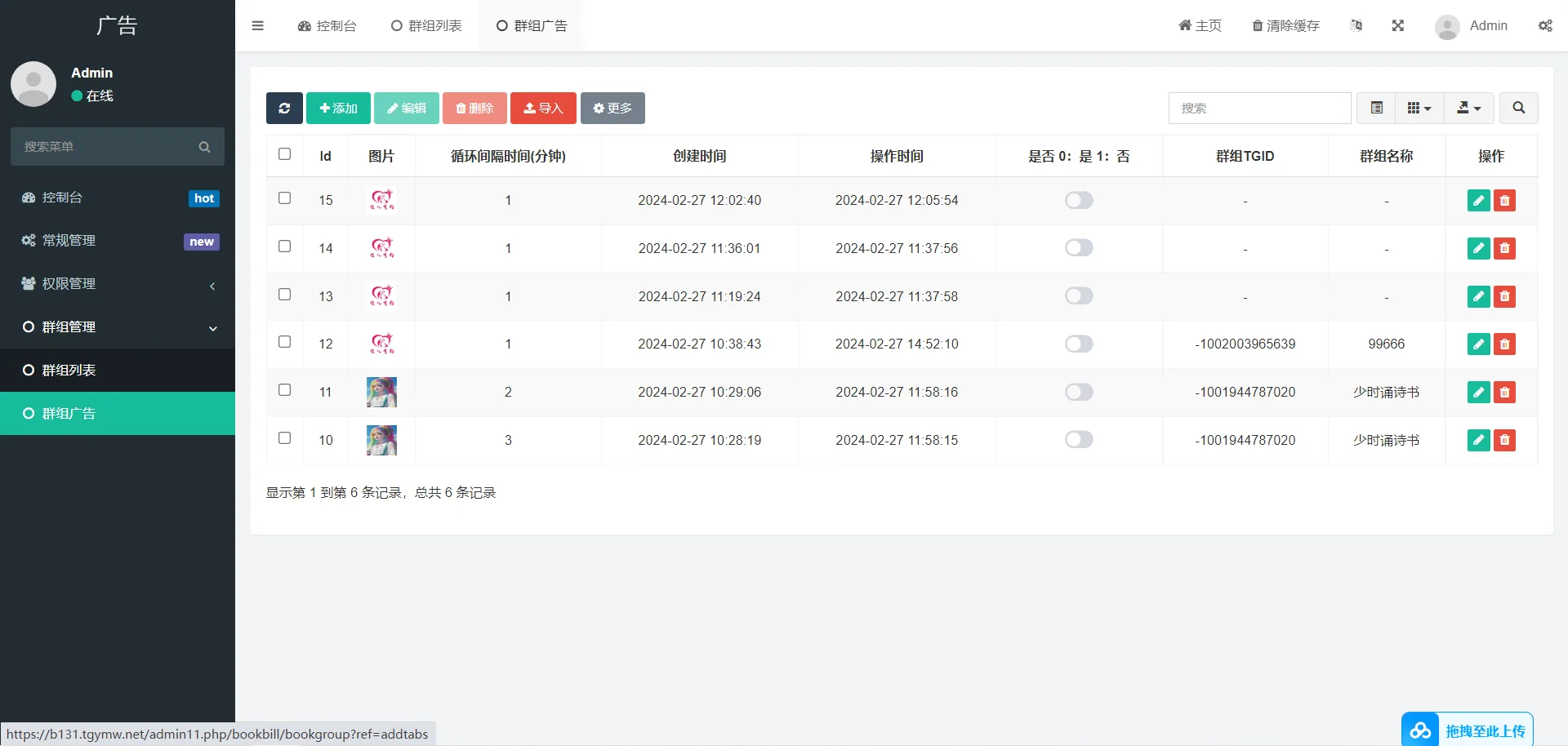Click the 添加 button to add record
This screenshot has height=746, width=1568.
tap(338, 108)
